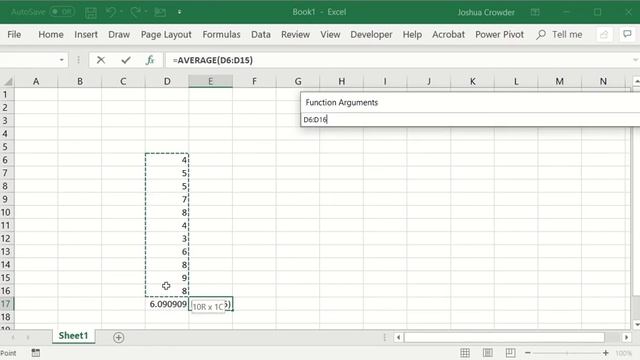The image size is (640, 360).
Task: Open the Page Layout tab
Action: [166, 35]
